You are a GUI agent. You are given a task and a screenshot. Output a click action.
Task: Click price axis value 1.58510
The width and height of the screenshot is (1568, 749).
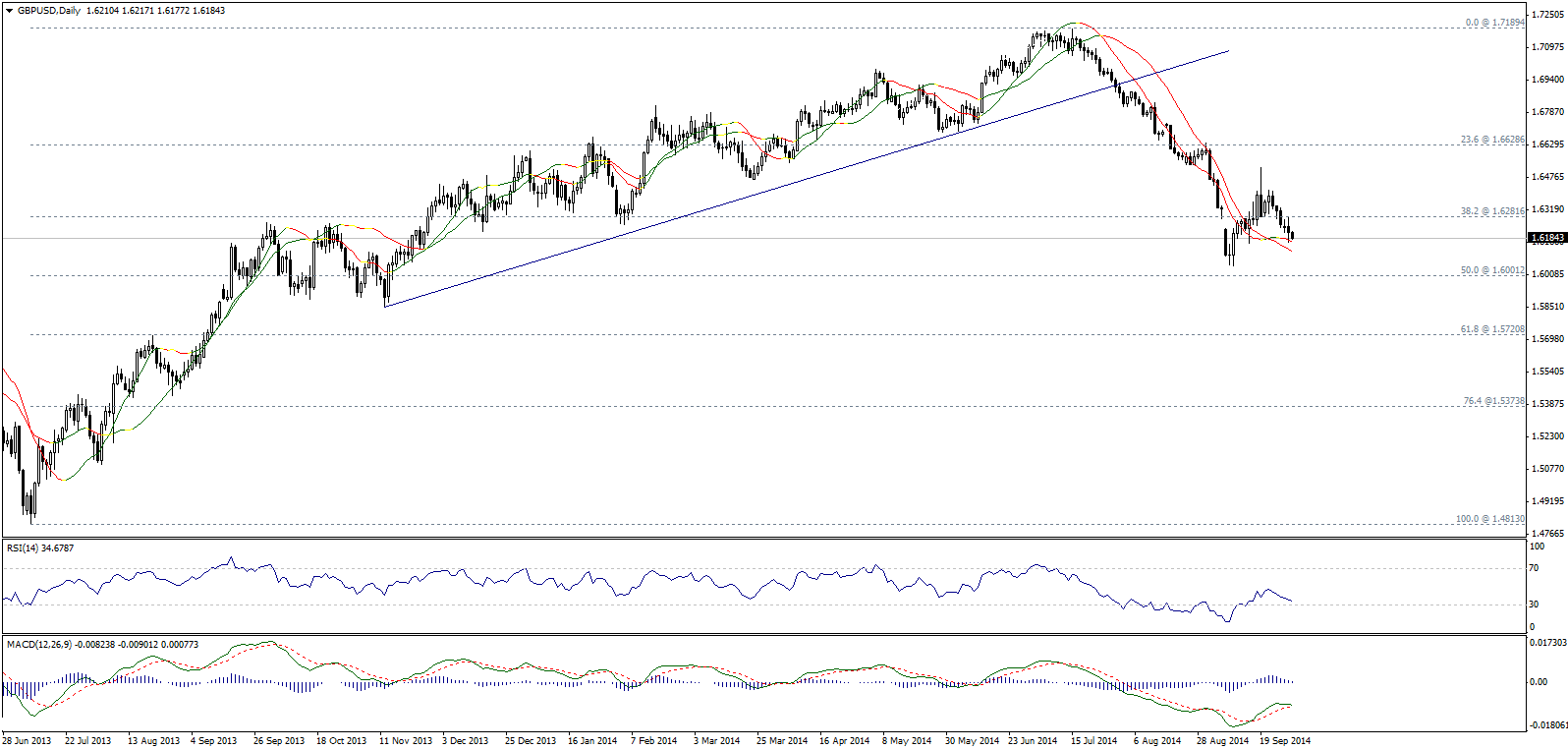(1548, 307)
